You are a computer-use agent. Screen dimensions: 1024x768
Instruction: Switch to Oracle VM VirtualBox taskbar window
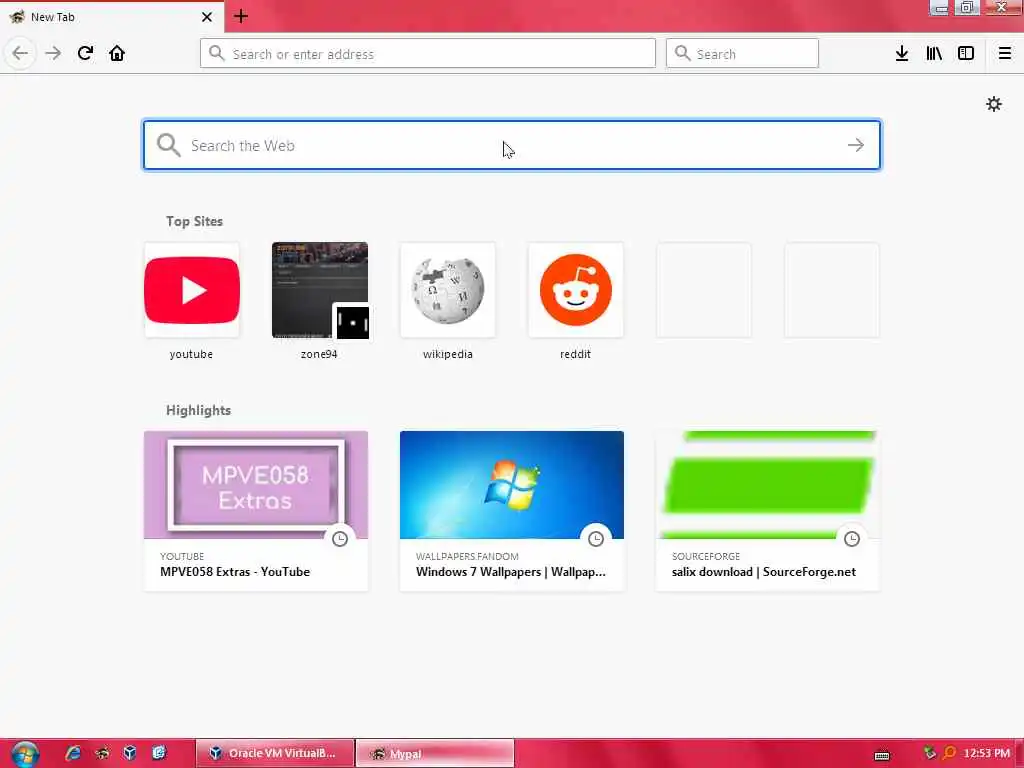[275, 753]
